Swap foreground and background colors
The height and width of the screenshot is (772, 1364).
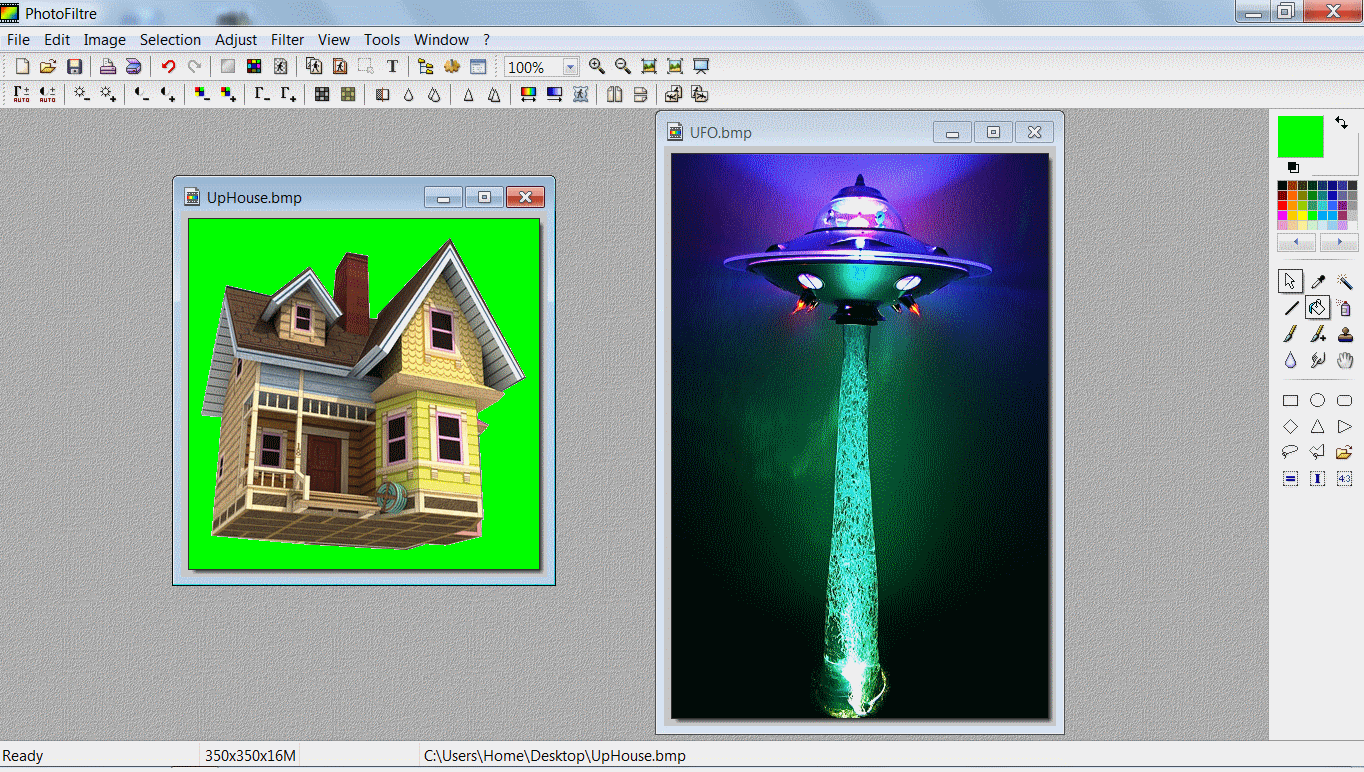pos(1341,122)
